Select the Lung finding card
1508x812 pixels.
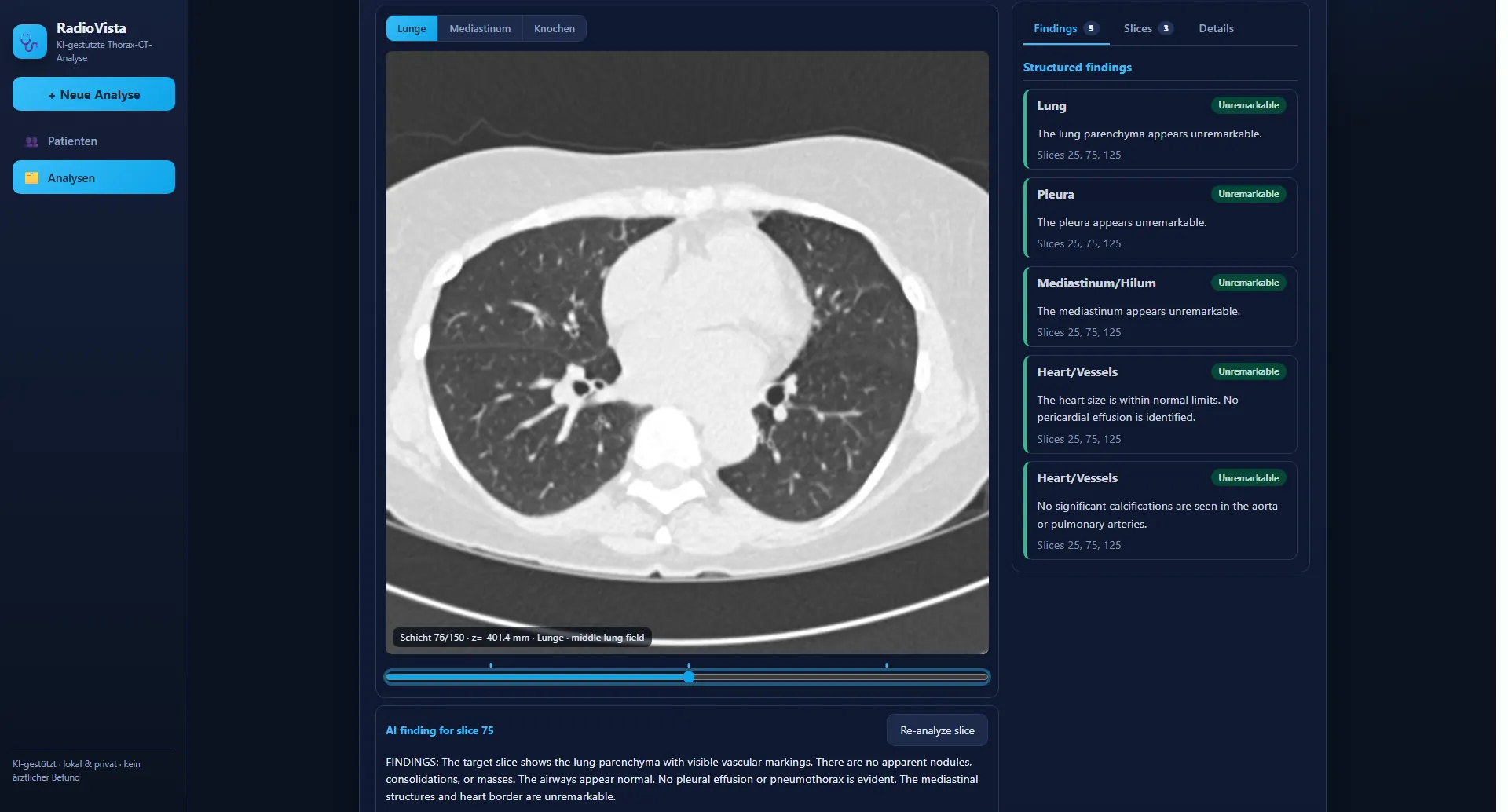1160,129
